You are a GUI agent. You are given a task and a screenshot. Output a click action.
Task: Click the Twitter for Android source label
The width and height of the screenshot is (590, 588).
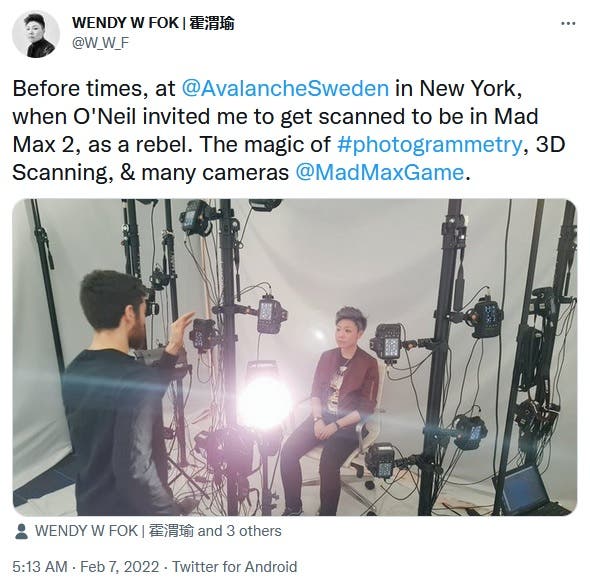[235, 567]
